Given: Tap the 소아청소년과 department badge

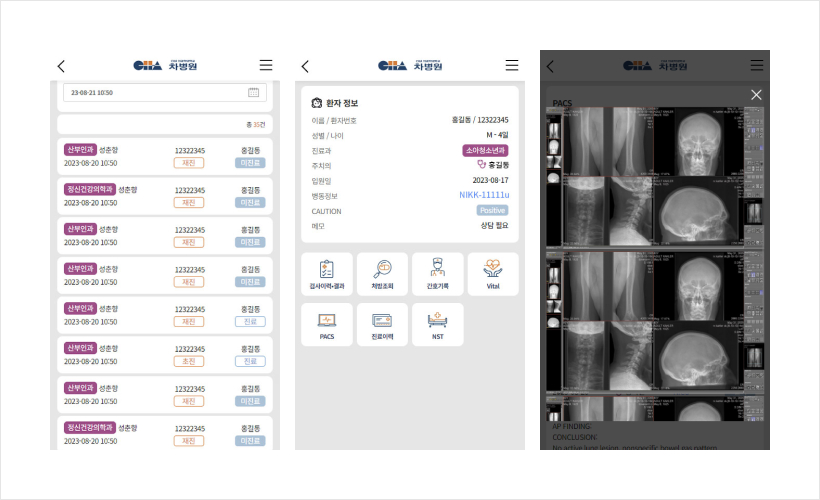Looking at the screenshot, I should 485,151.
